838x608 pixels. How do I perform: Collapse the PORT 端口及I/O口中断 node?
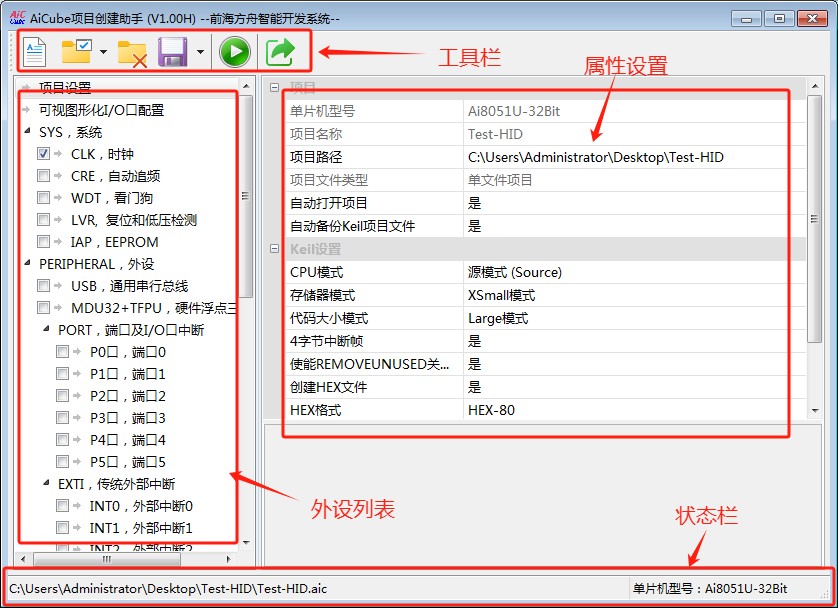coord(46,329)
